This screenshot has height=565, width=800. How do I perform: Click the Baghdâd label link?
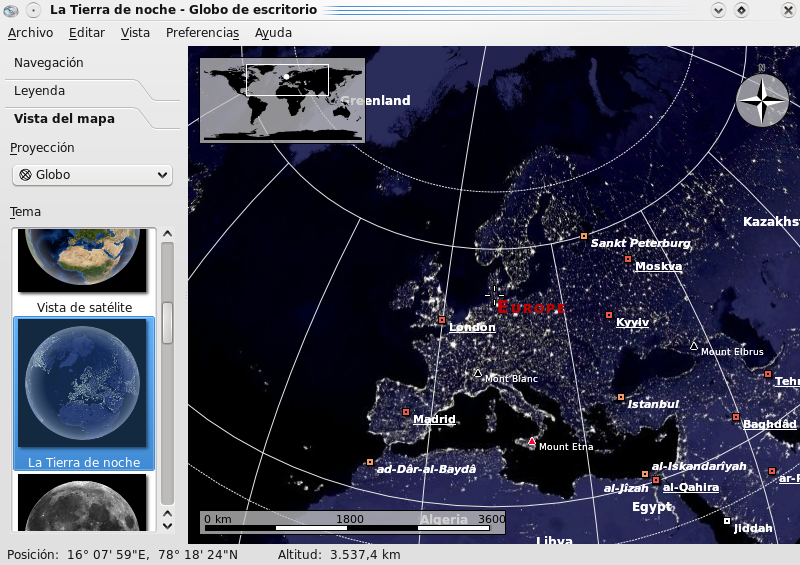click(x=769, y=424)
